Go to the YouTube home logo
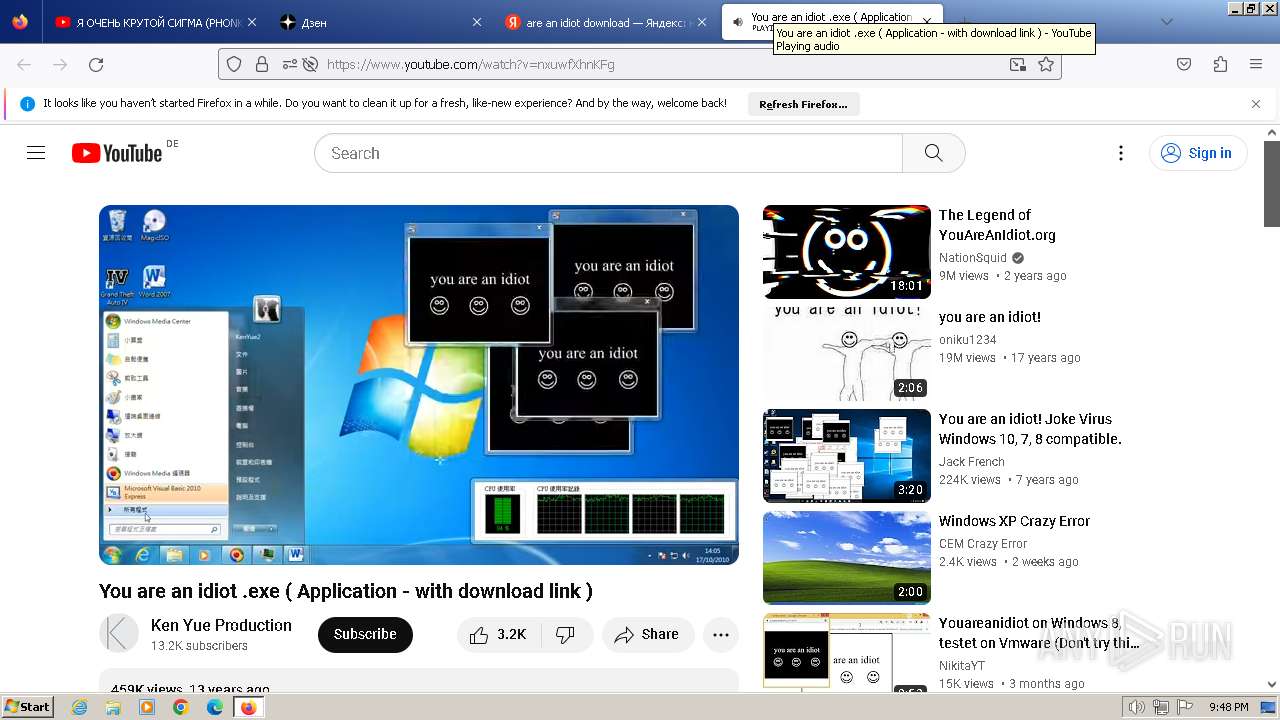1280x720 pixels. [117, 153]
